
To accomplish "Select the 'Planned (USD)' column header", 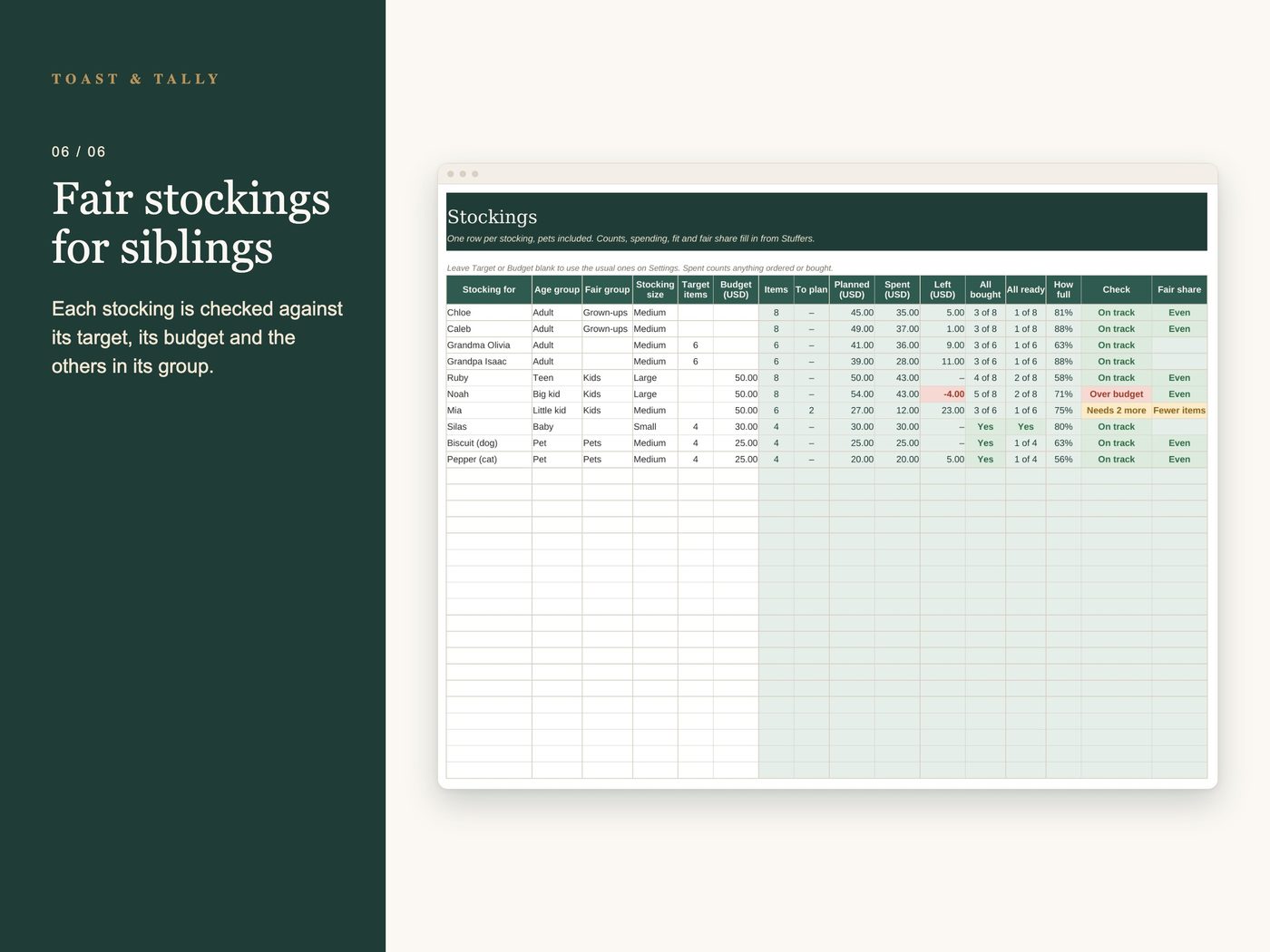I will (852, 290).
